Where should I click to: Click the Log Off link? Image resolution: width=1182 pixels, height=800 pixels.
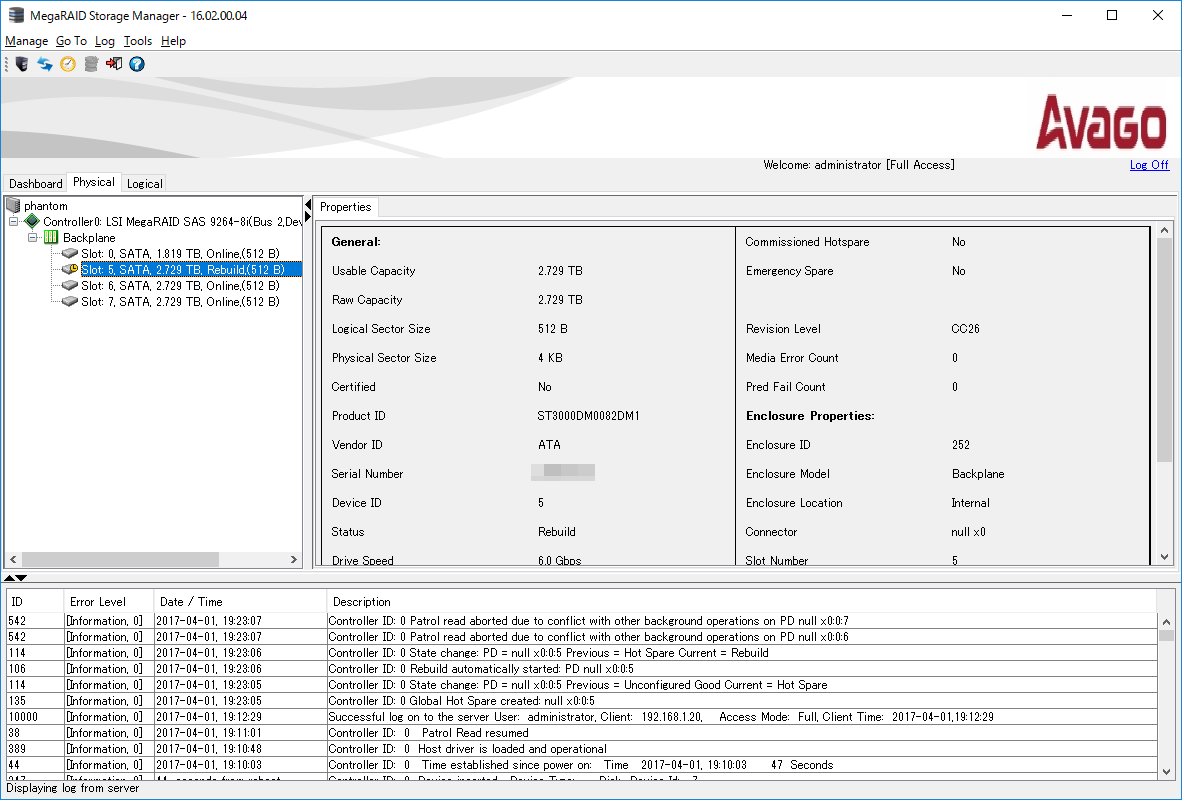pos(1149,164)
